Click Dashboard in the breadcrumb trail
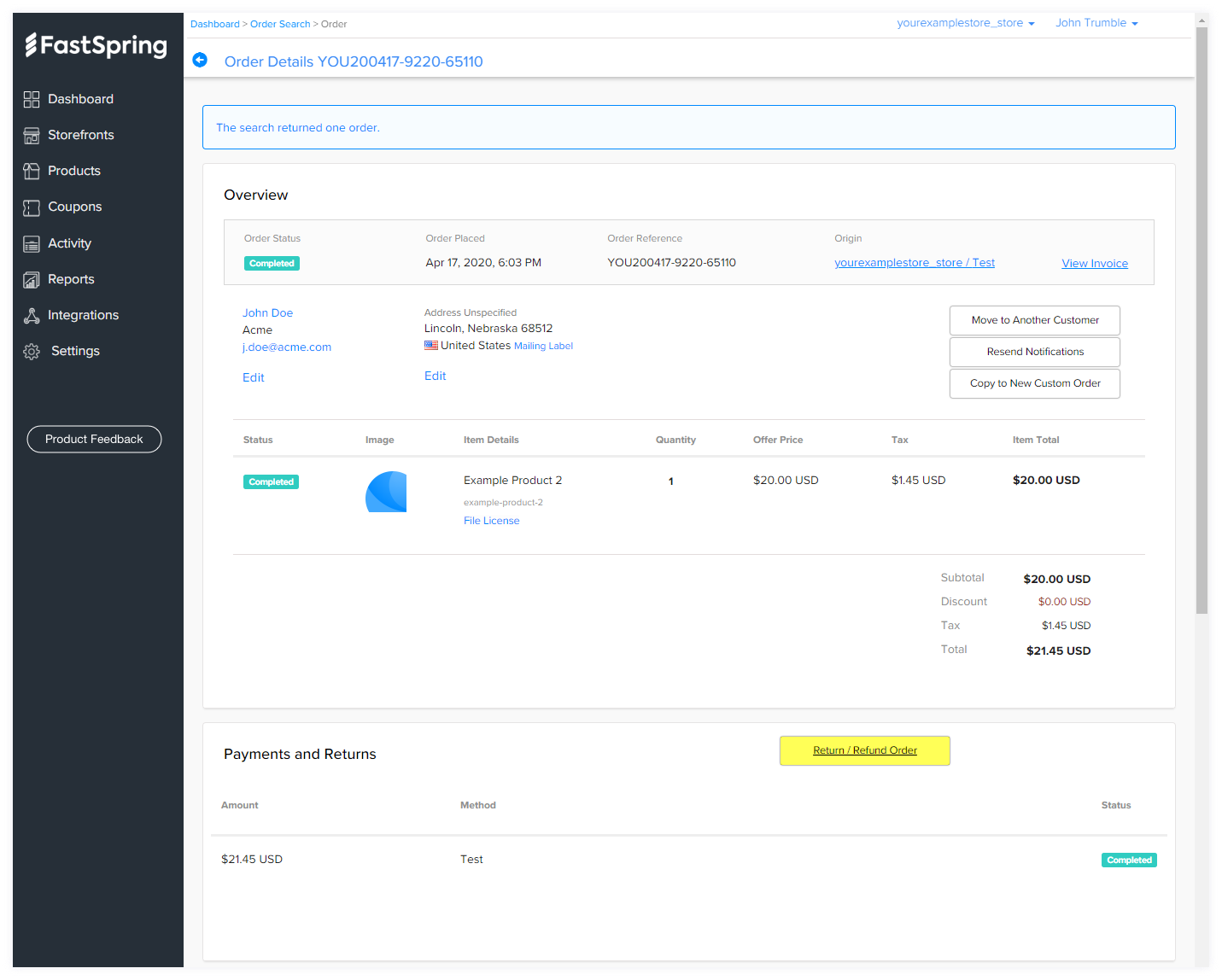 214,24
